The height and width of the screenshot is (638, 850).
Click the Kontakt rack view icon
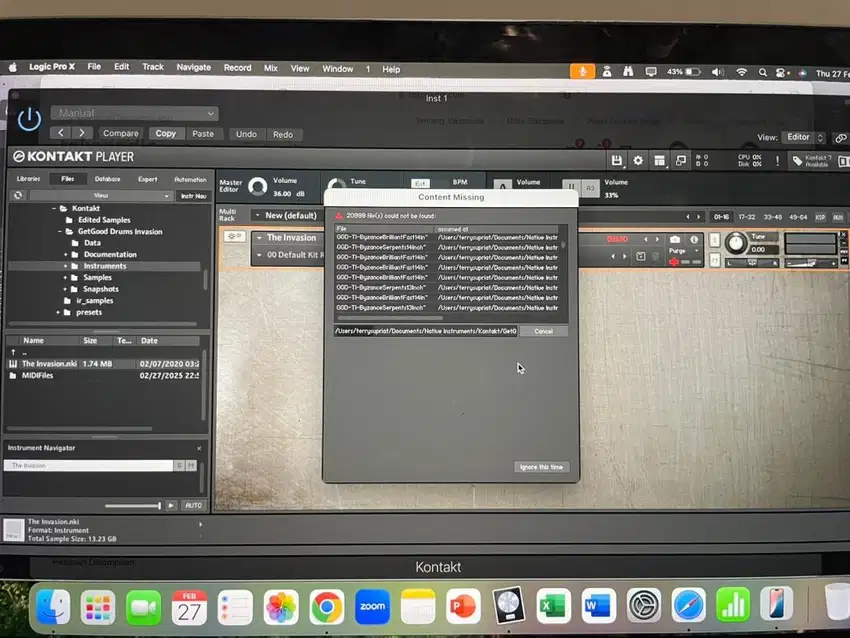[x=659, y=160]
